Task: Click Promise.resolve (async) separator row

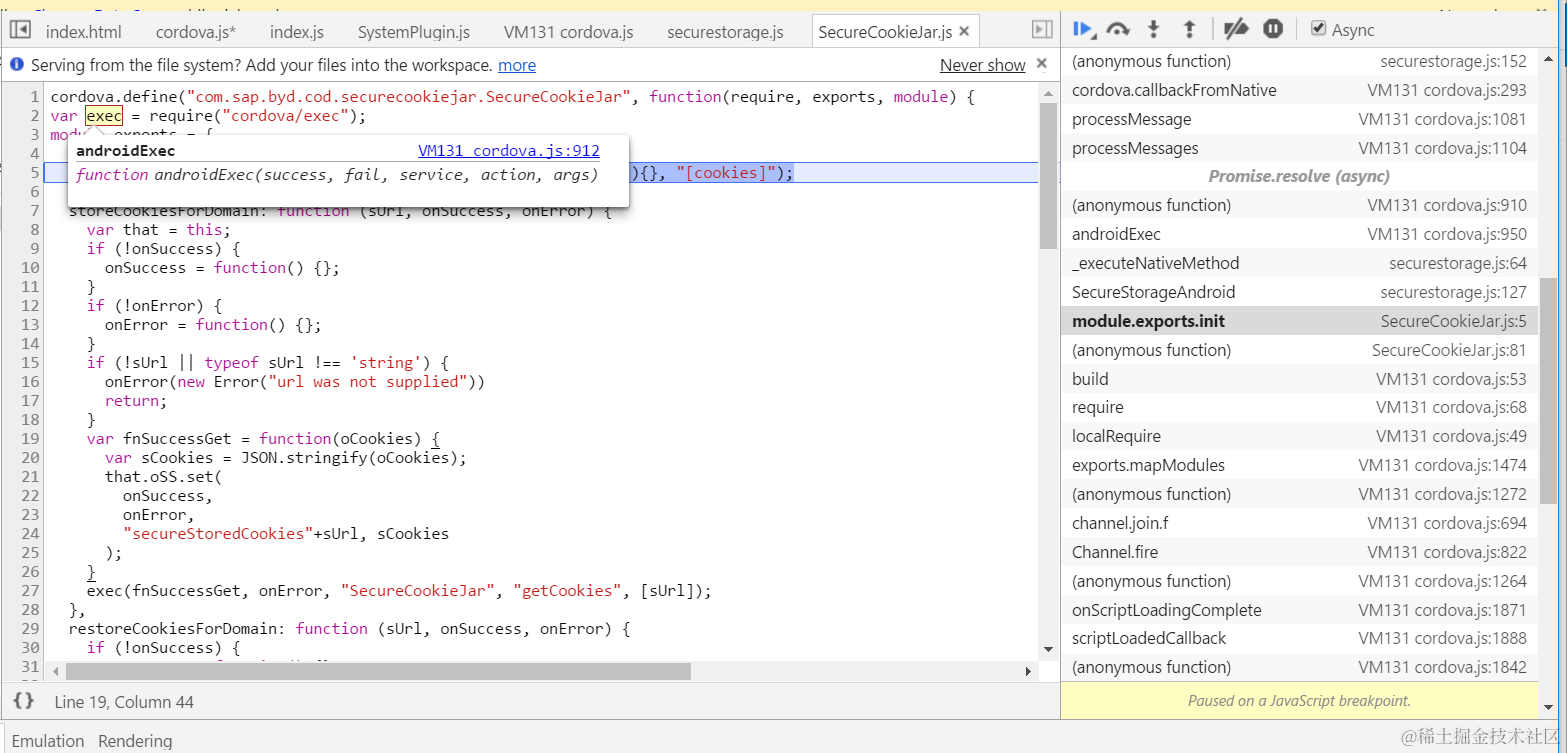Action: pos(1299,176)
